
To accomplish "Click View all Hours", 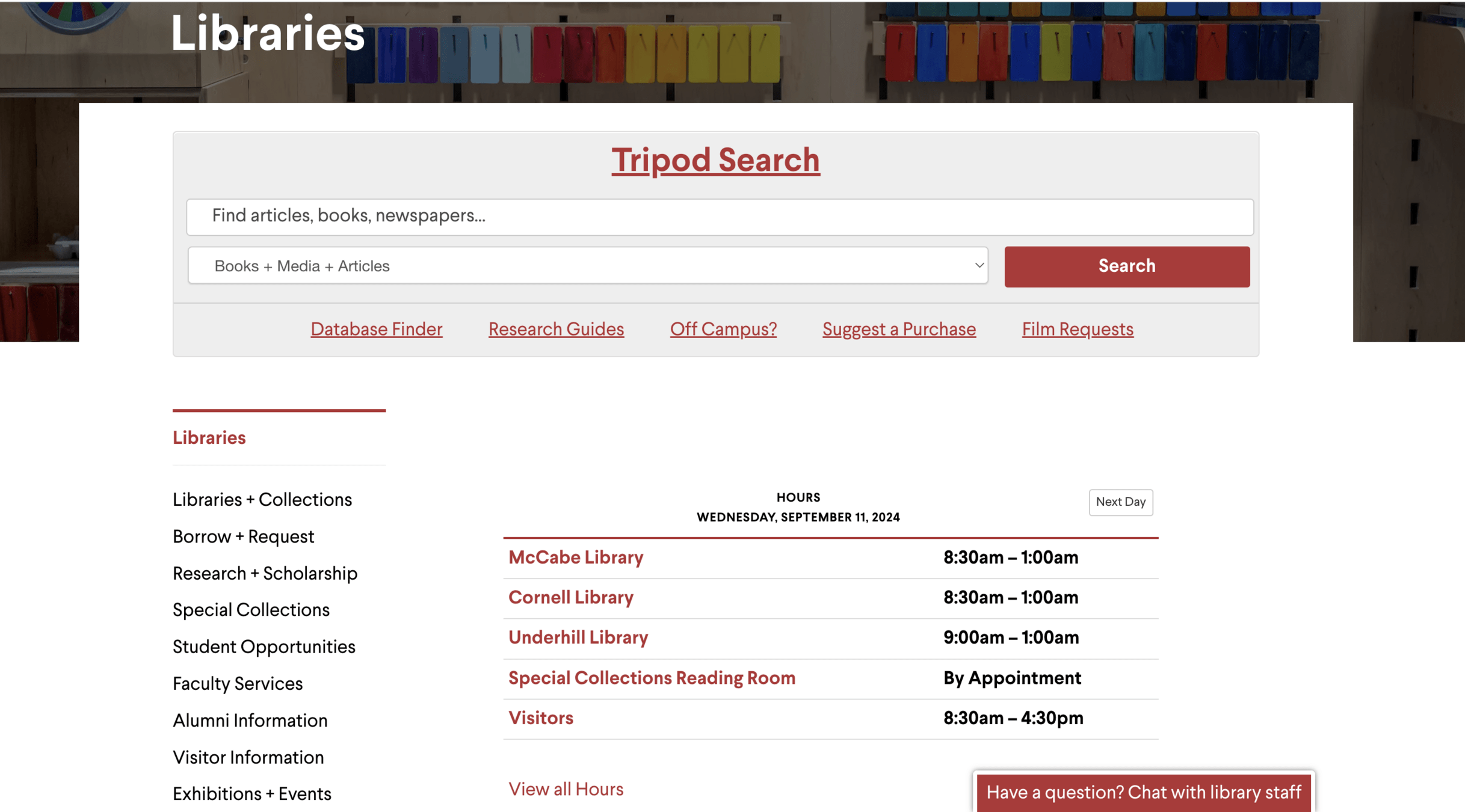I will click(566, 789).
